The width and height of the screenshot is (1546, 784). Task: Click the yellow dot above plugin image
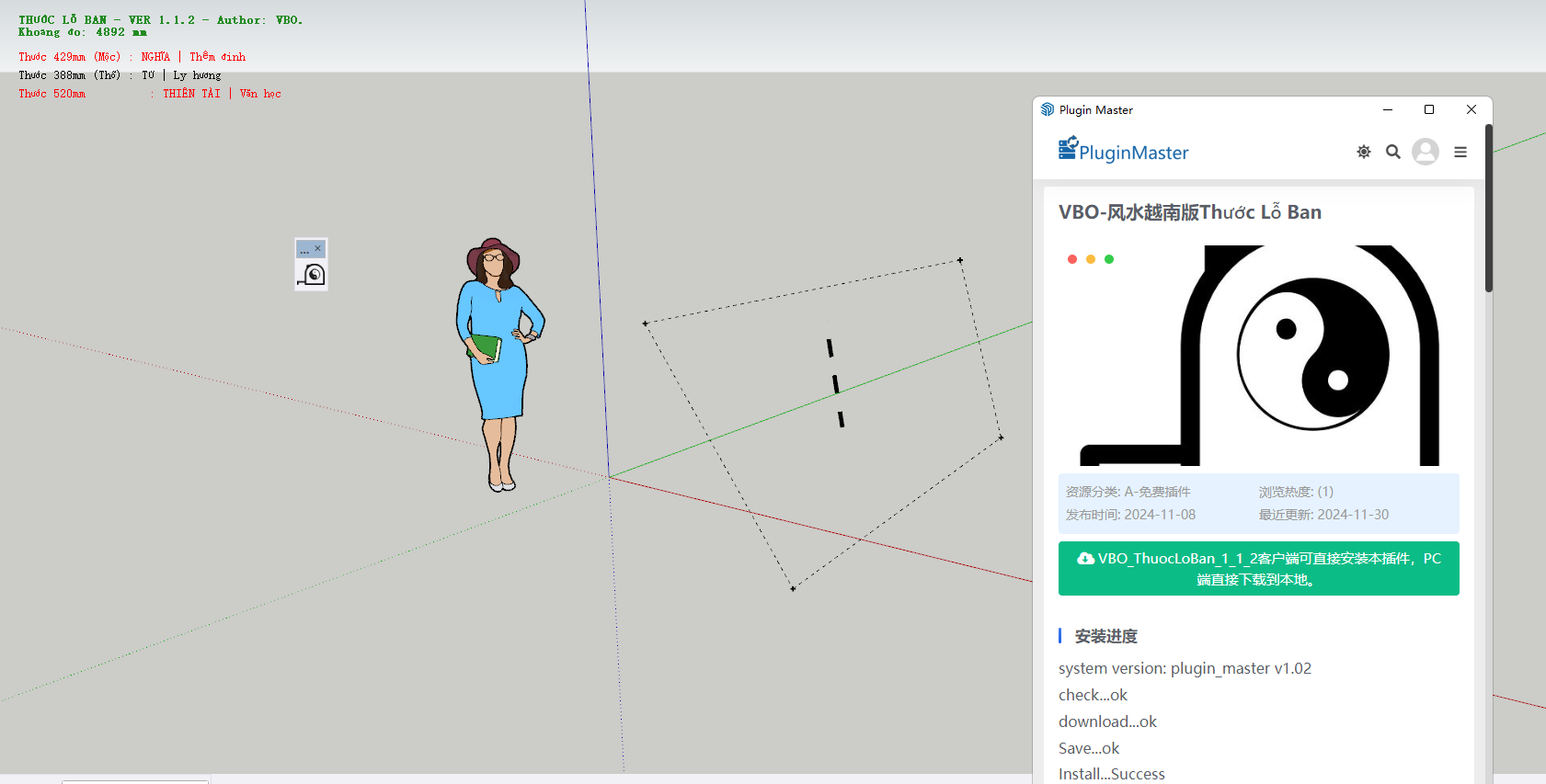click(1090, 259)
